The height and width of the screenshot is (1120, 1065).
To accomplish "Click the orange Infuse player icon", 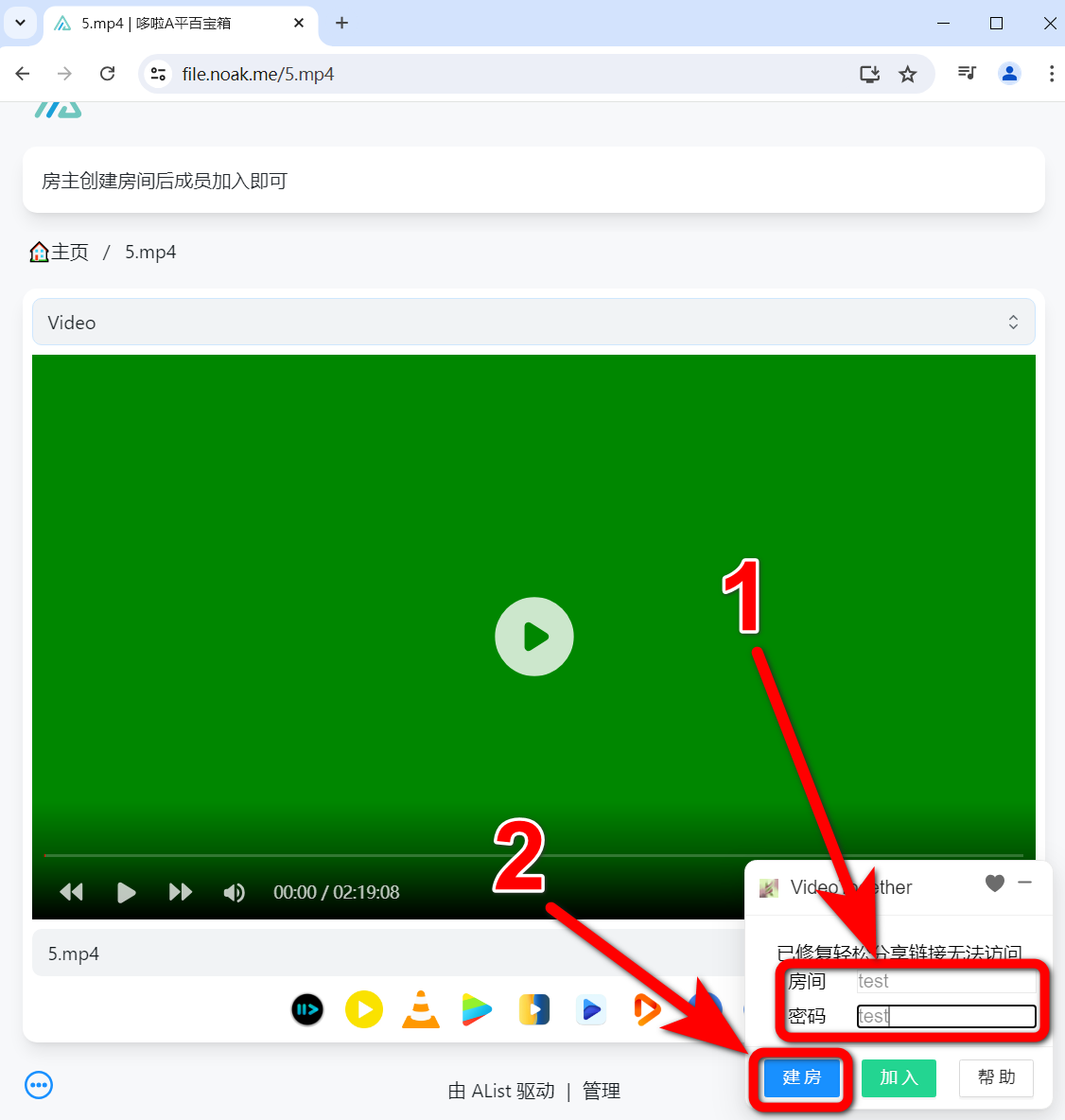I will click(x=647, y=1009).
